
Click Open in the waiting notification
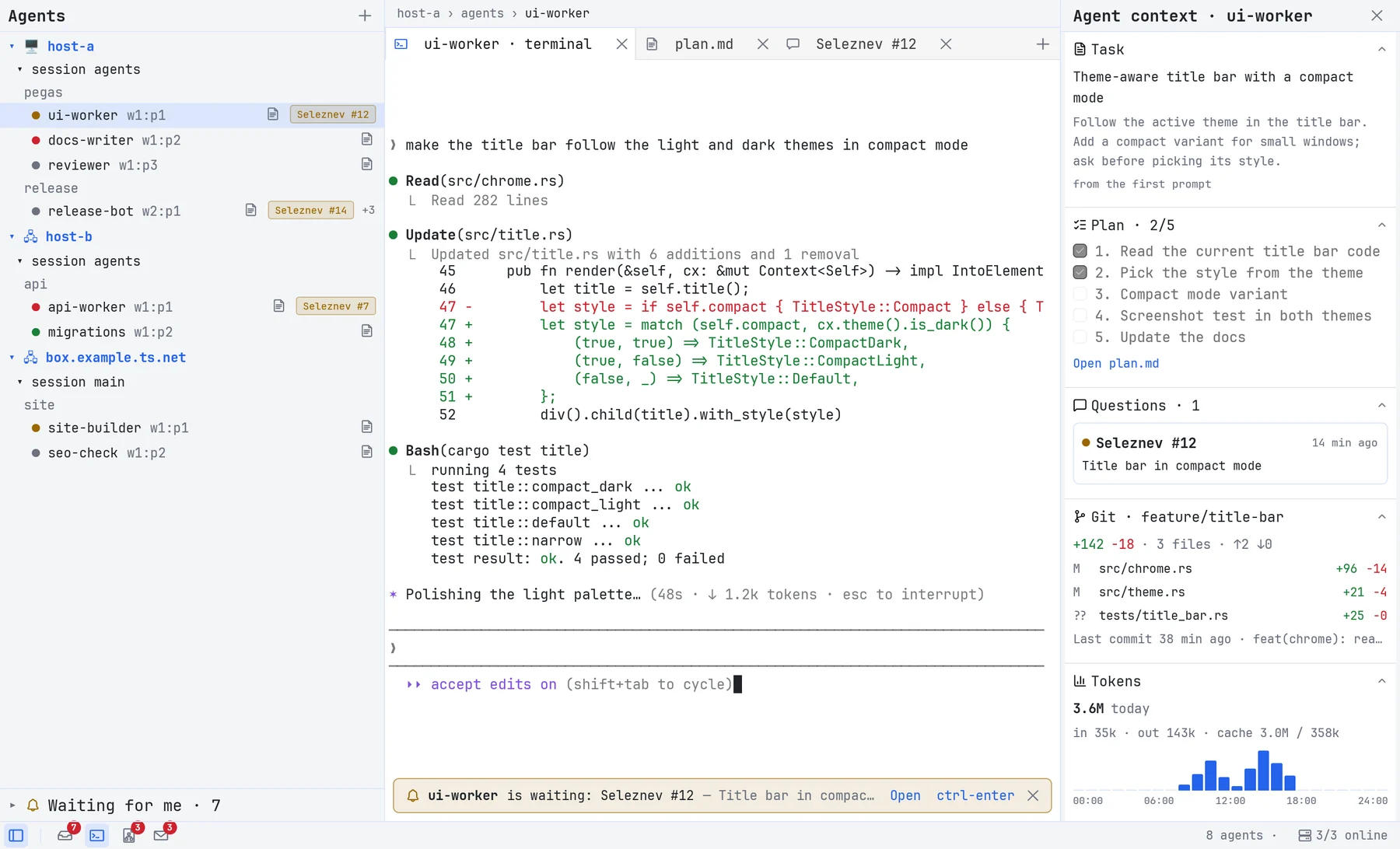[x=905, y=795]
